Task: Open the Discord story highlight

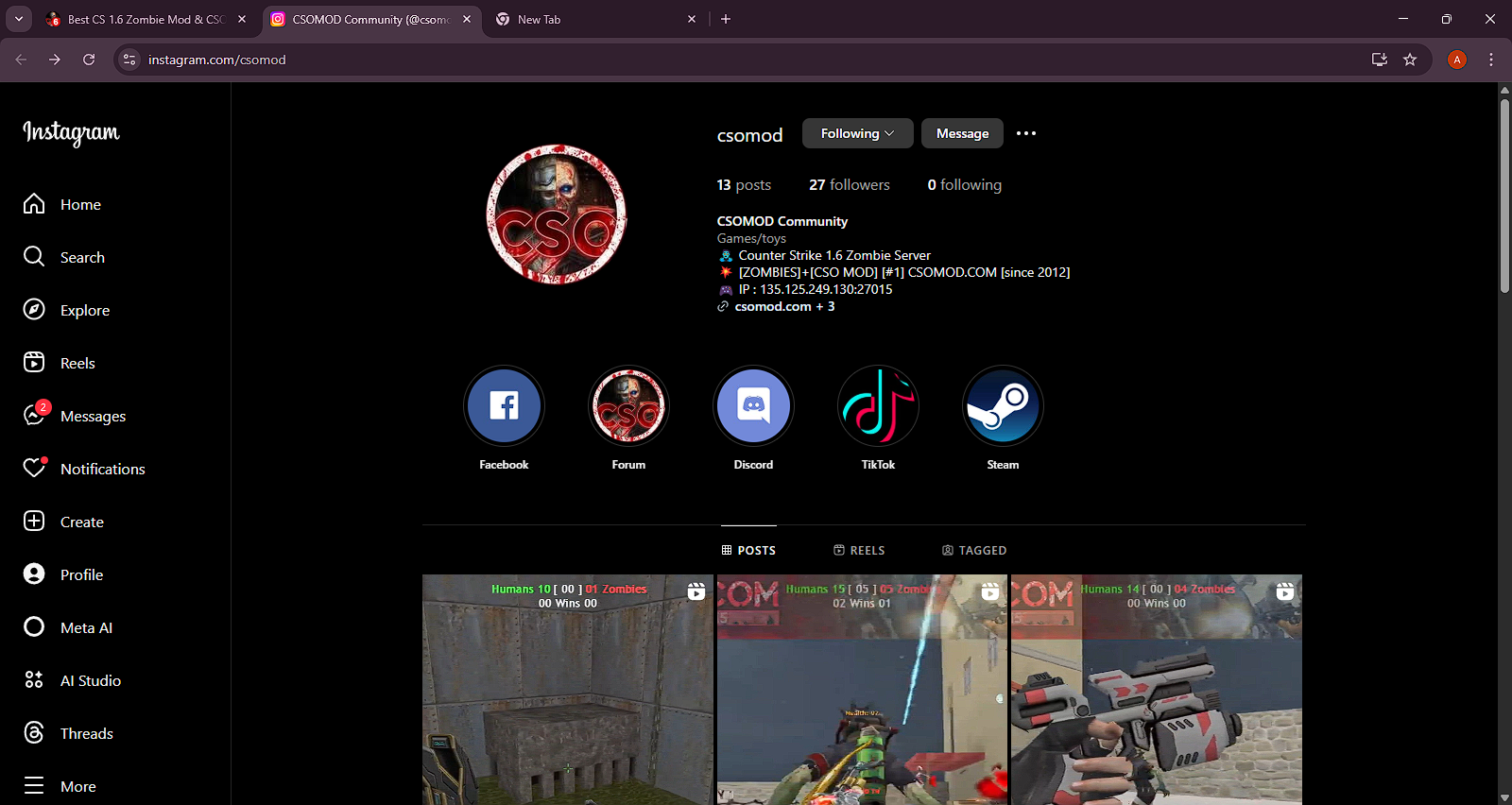Action: click(x=753, y=406)
